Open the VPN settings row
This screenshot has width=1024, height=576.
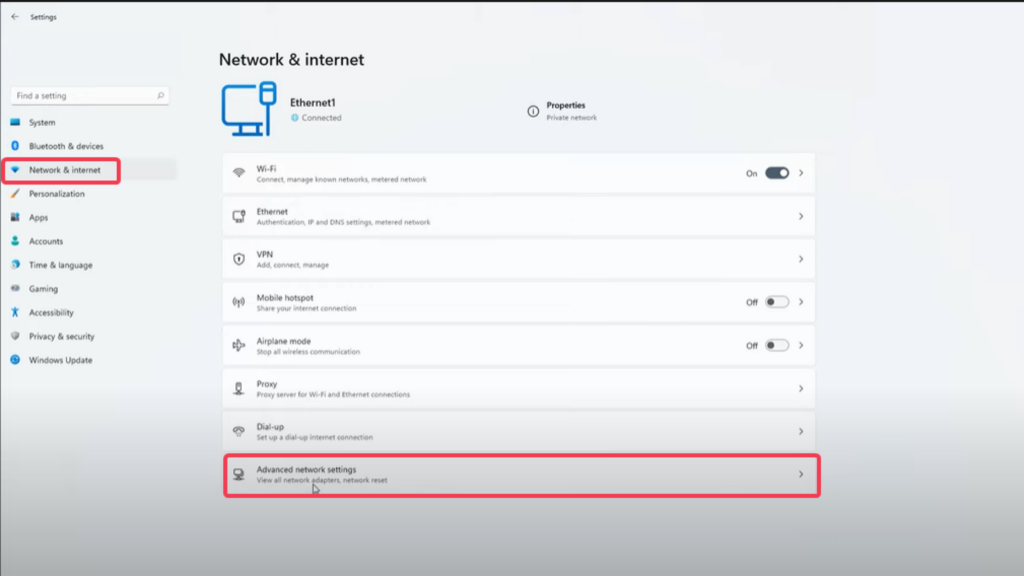(x=519, y=259)
